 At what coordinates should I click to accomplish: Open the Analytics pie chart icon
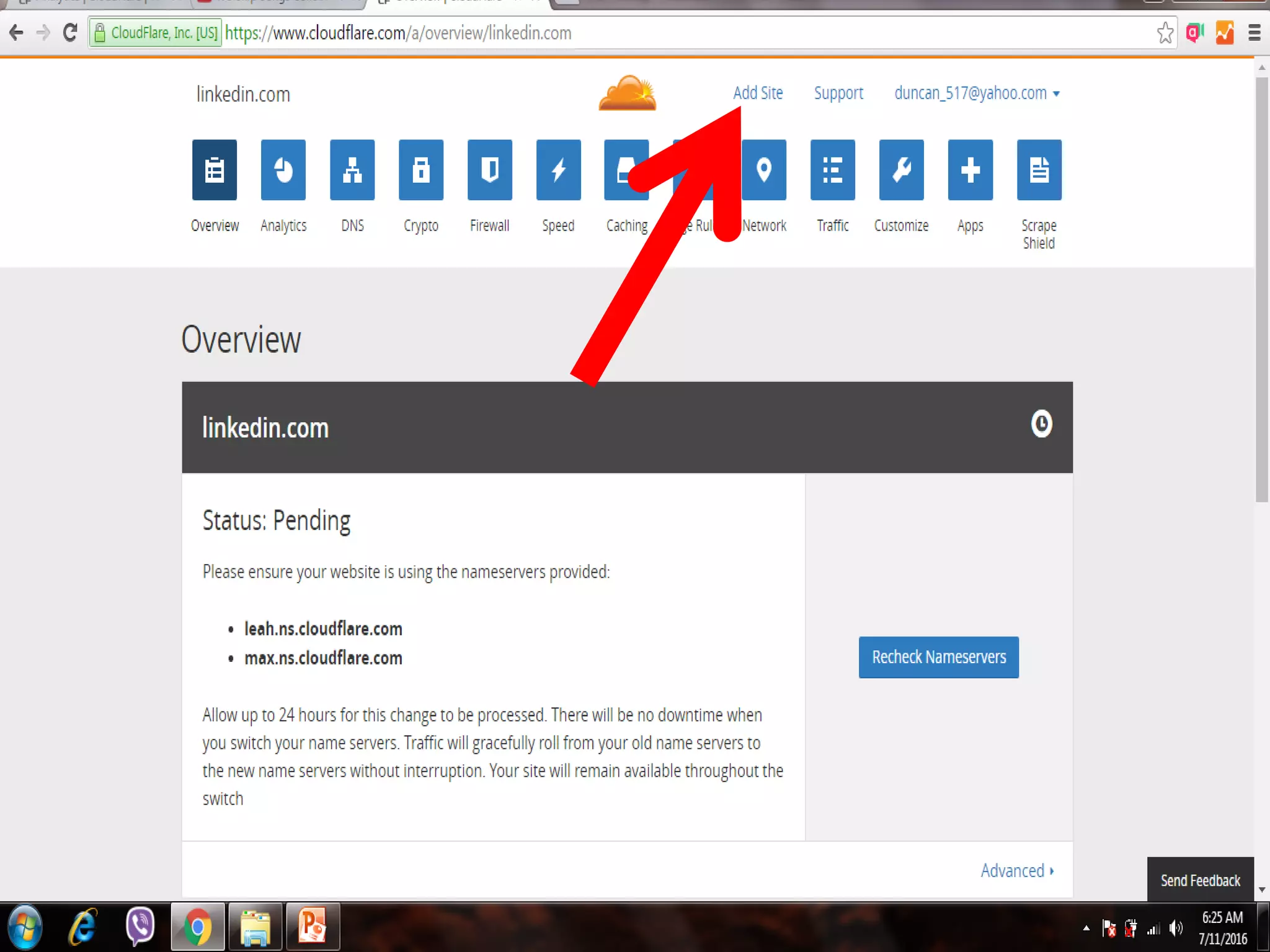click(x=283, y=170)
